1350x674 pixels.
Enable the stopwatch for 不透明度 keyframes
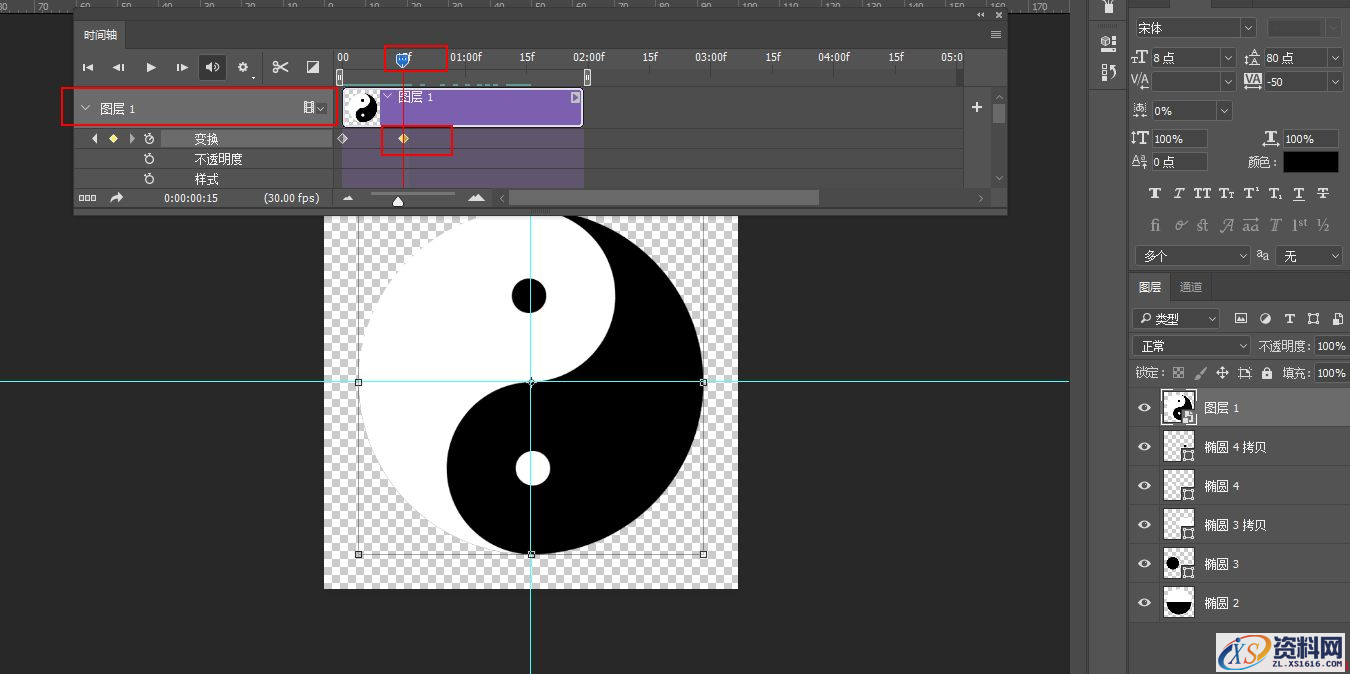(x=149, y=158)
